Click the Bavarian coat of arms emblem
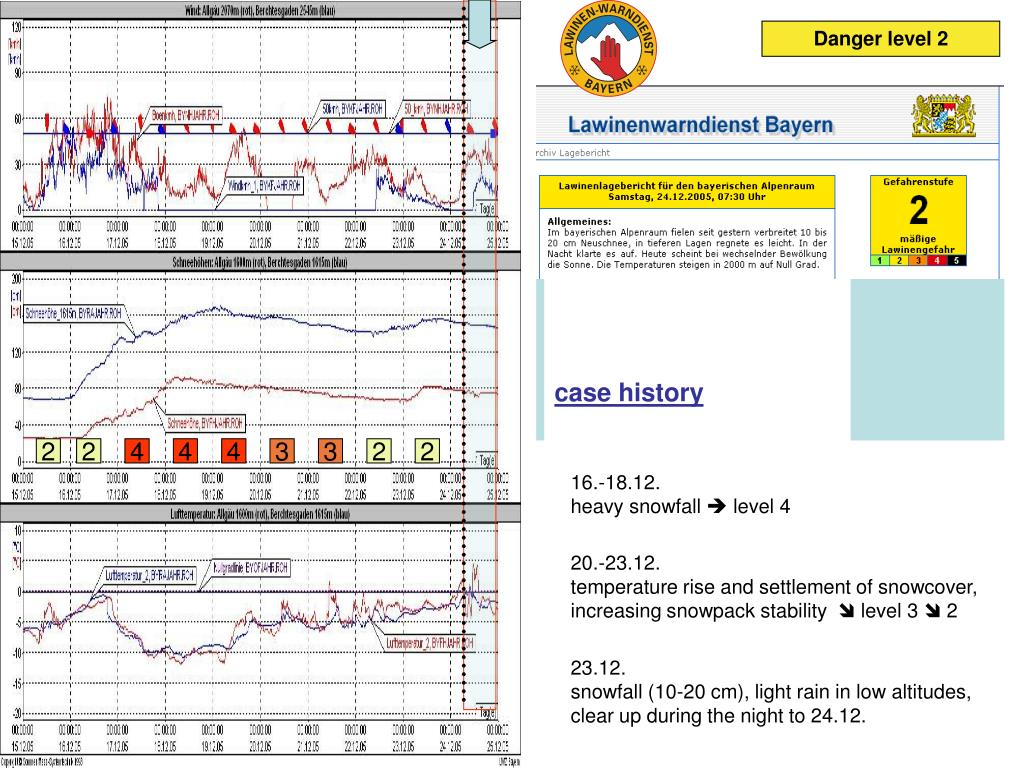 click(943, 115)
